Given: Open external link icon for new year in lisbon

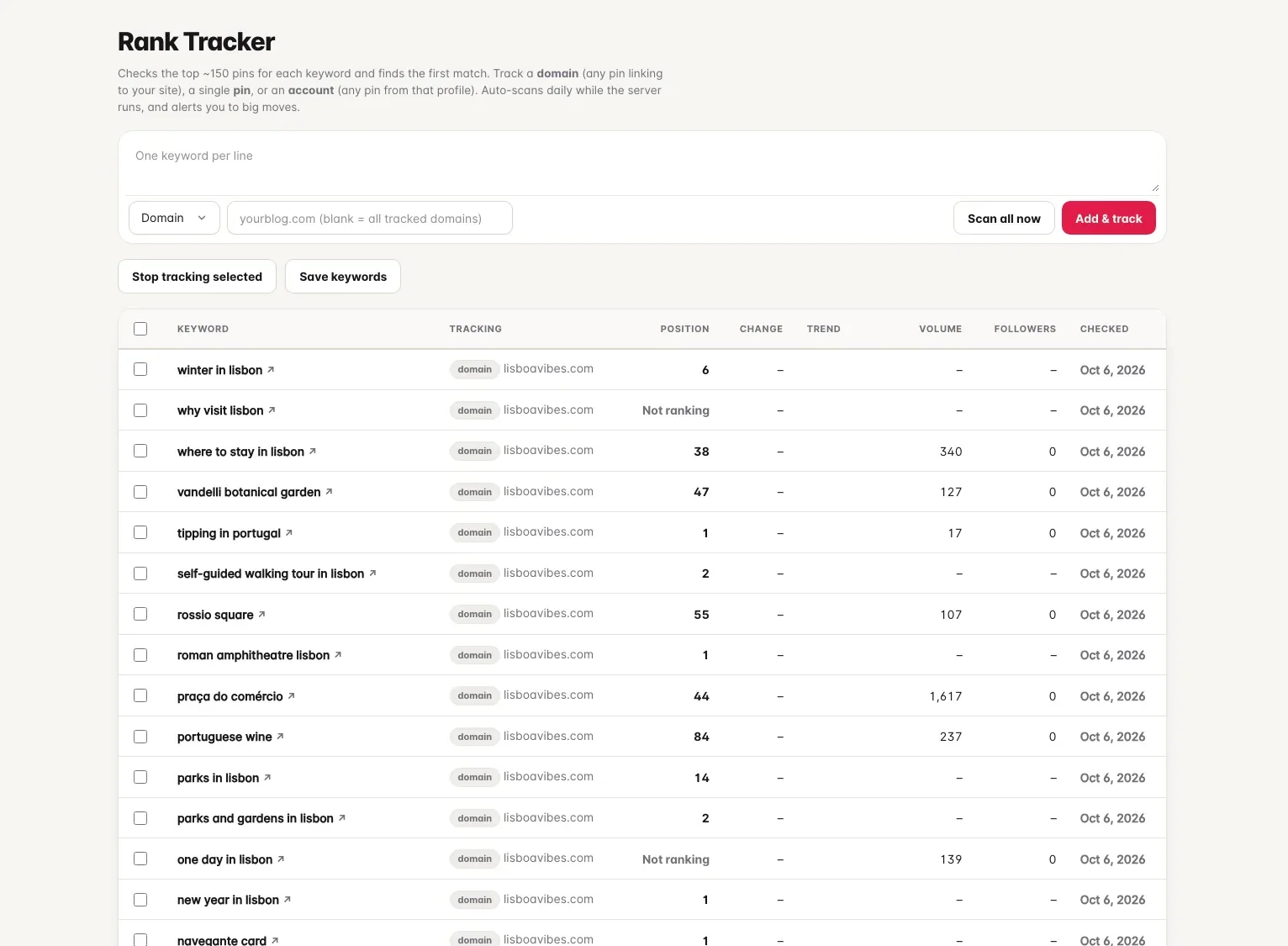Looking at the screenshot, I should (288, 900).
